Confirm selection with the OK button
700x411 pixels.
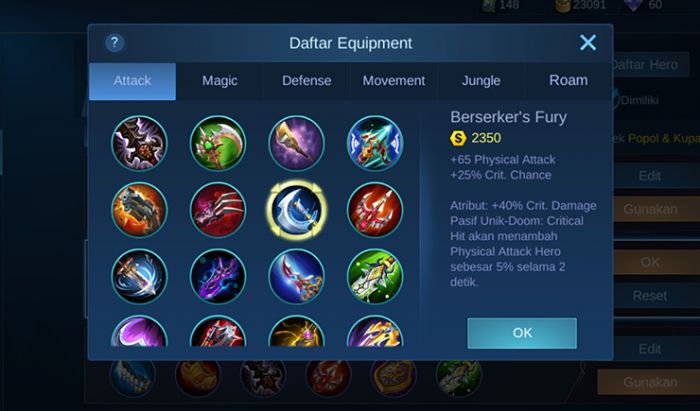[522, 333]
